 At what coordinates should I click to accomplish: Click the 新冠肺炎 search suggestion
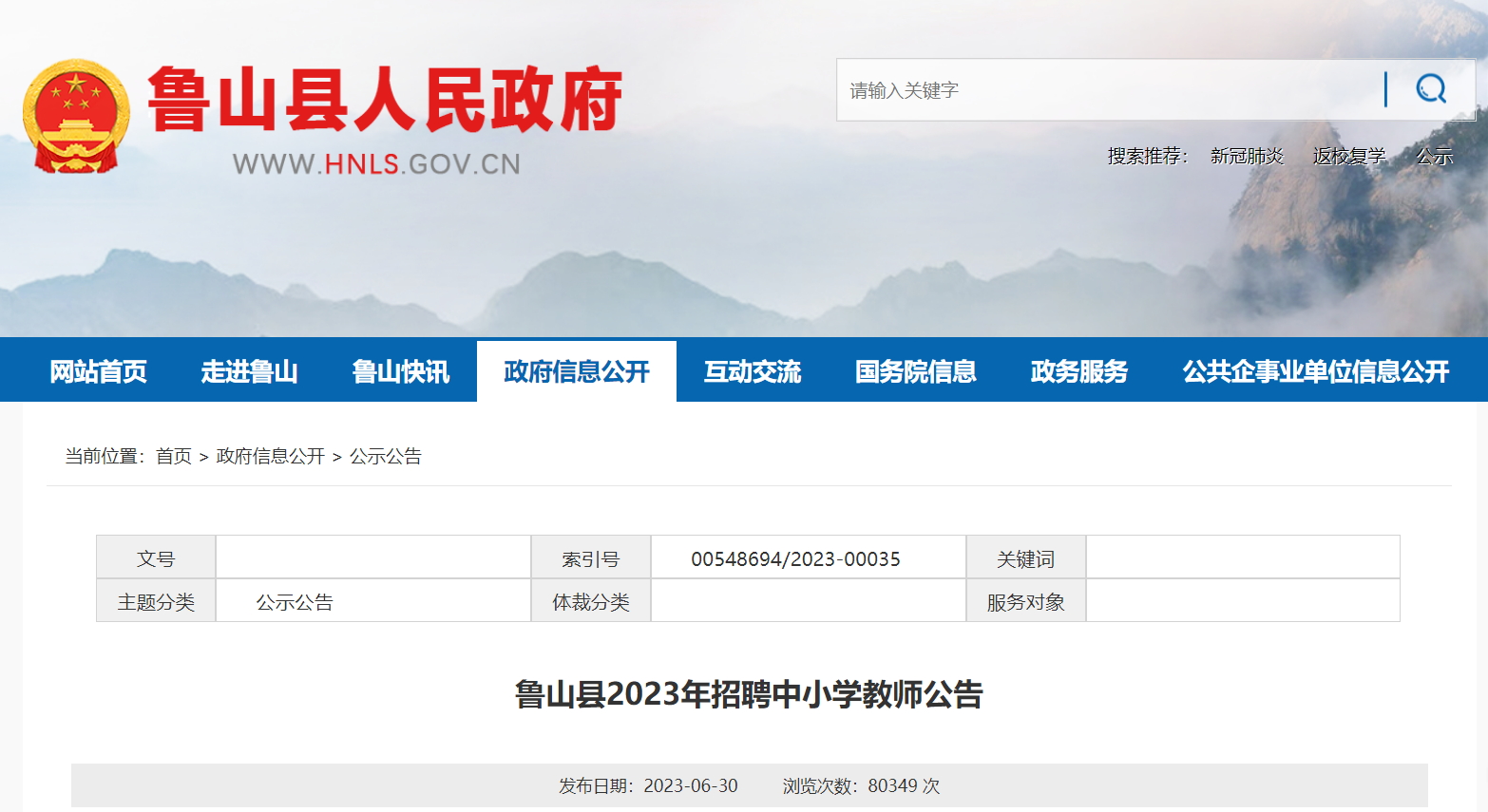point(1247,156)
